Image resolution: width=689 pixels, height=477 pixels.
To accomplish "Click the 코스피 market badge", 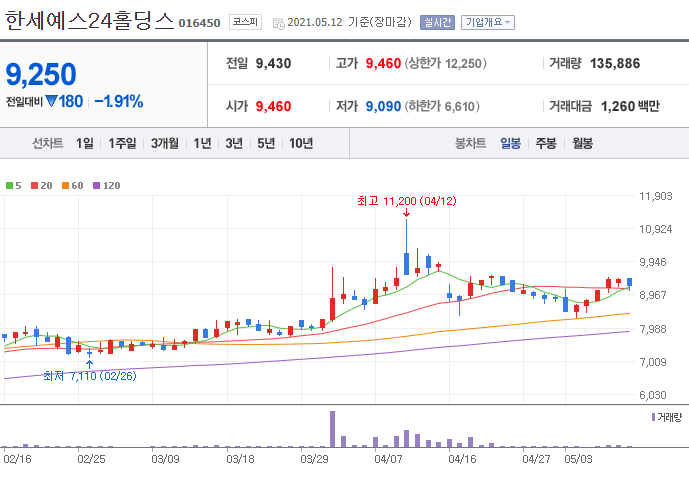I will coord(245,22).
